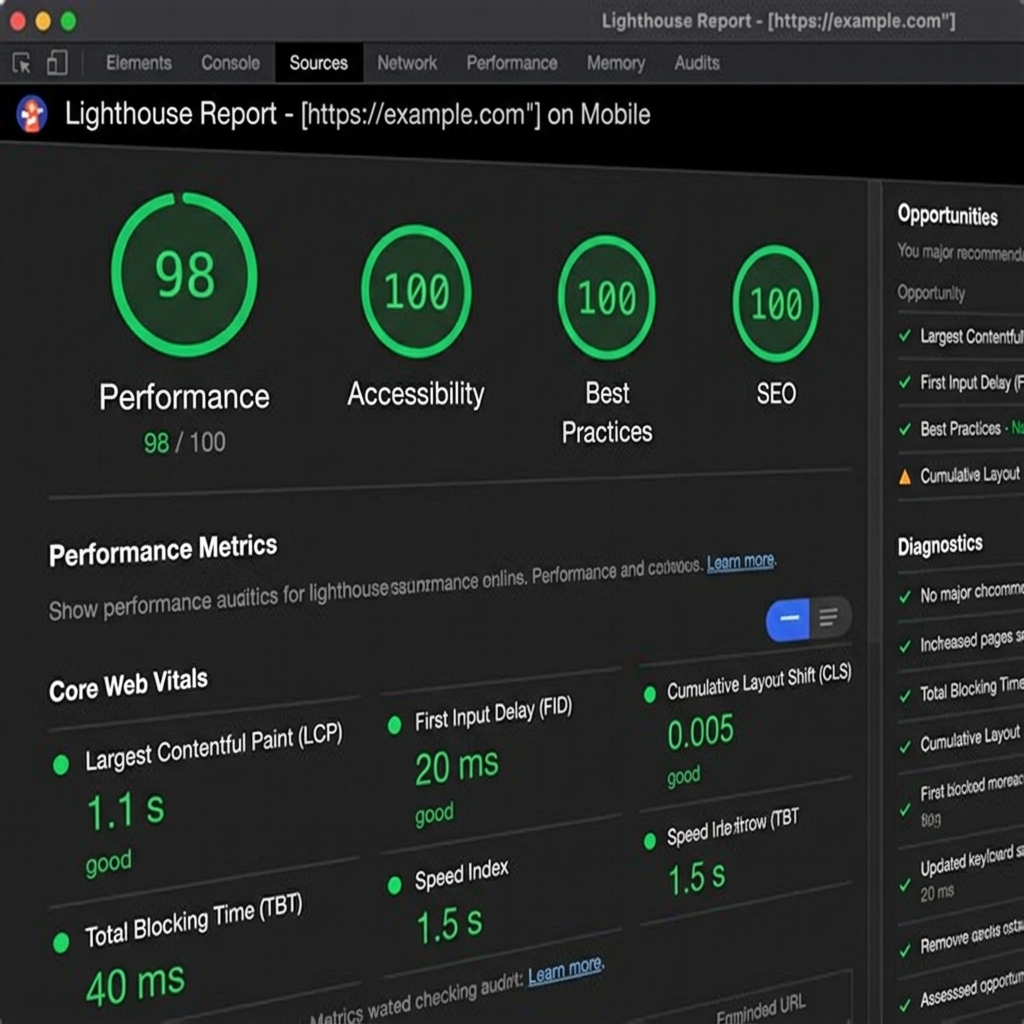The width and height of the screenshot is (1024, 1024).
Task: Click the 1.1 s LCP value
Action: click(125, 810)
